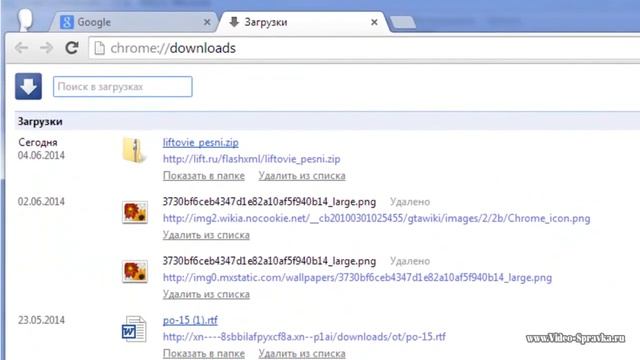Click the Google tab favicon

point(67,22)
